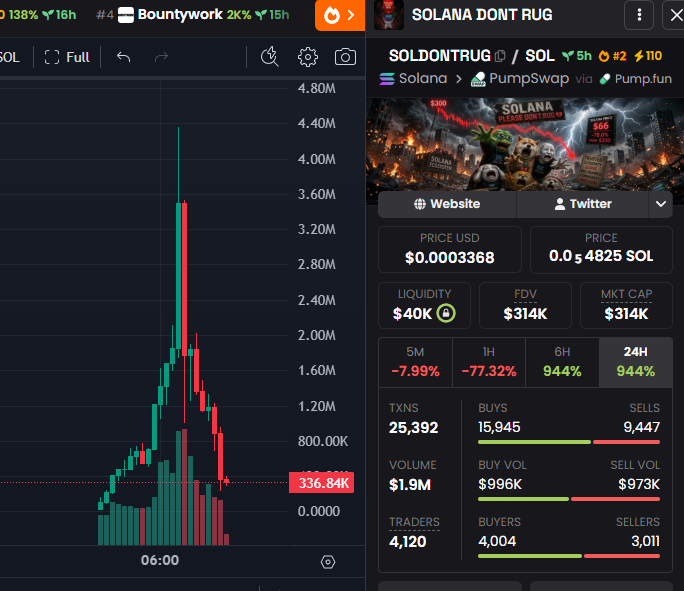Click the TXNS 25,392 value
The height and width of the screenshot is (591, 684).
[x=414, y=427]
